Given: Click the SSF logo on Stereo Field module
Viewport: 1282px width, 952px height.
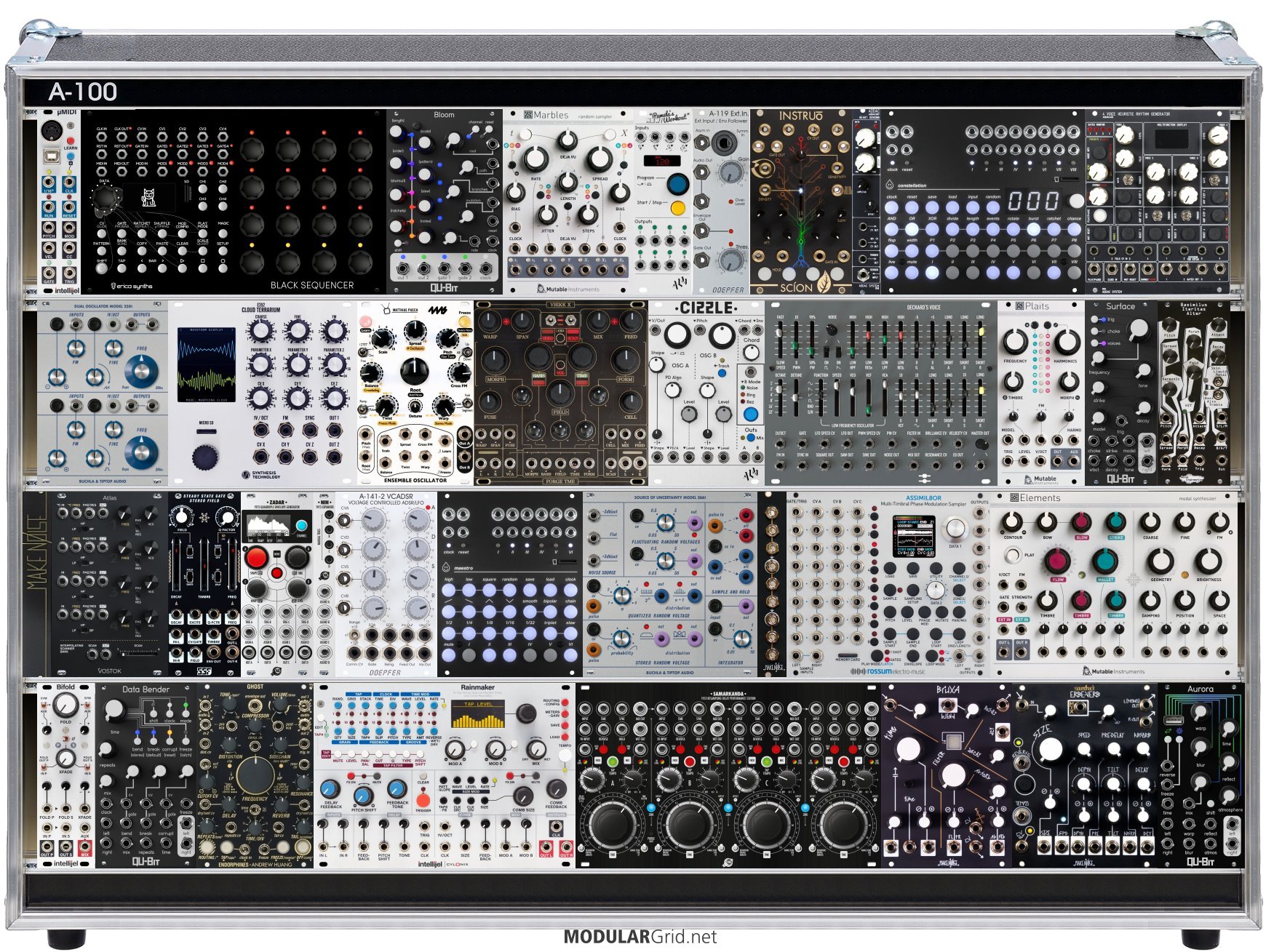Looking at the screenshot, I should [x=204, y=671].
